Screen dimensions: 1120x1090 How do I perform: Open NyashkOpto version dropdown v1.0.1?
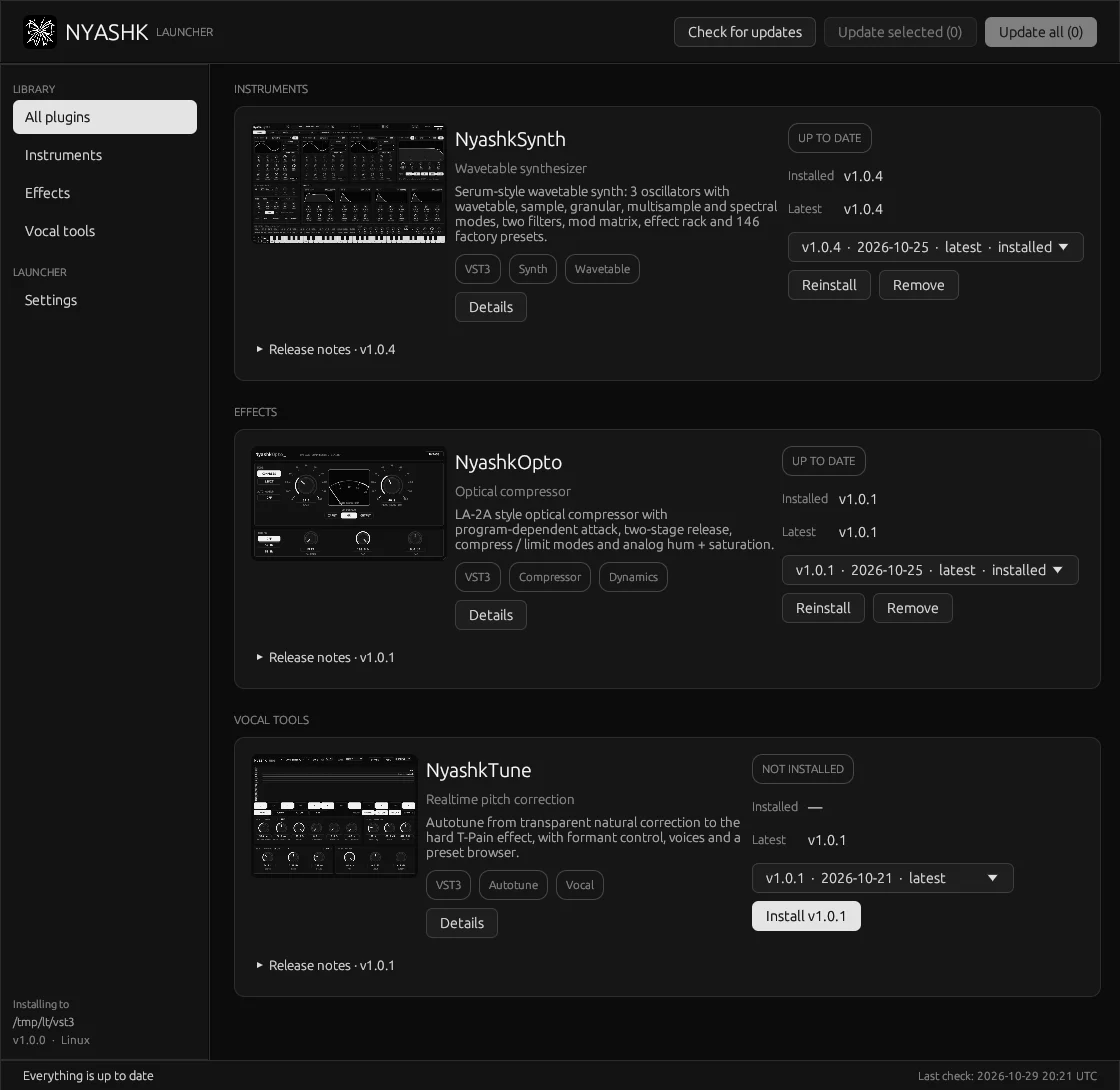tap(929, 570)
